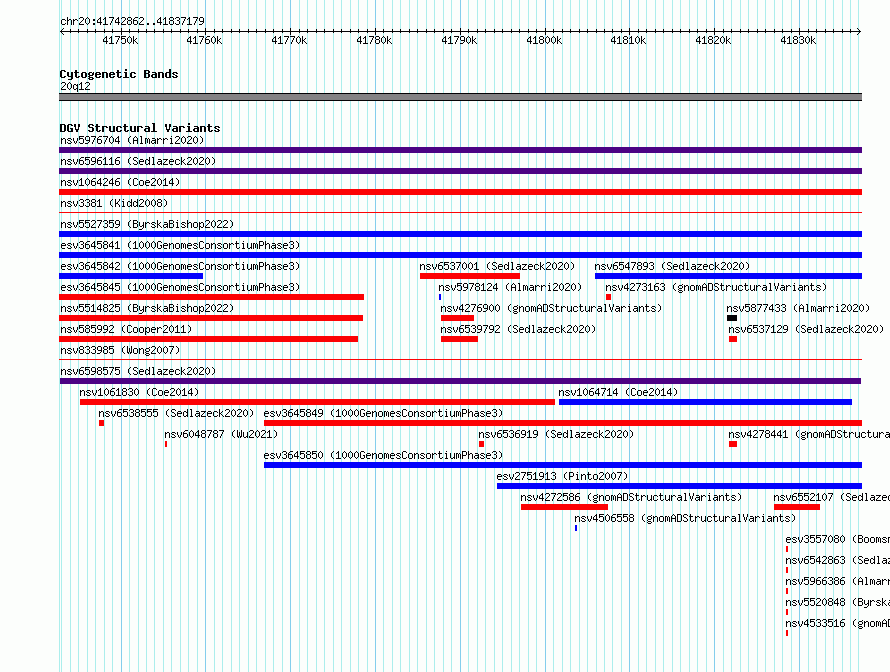Screen dimensions: 890x672
Task: Open nsv4506558 (gnomADStructuralVariants) label
Action: tap(685, 518)
